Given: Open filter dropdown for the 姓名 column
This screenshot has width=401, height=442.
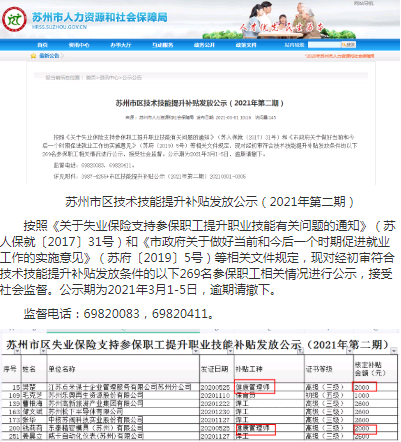Looking at the screenshot, I should (43, 351).
